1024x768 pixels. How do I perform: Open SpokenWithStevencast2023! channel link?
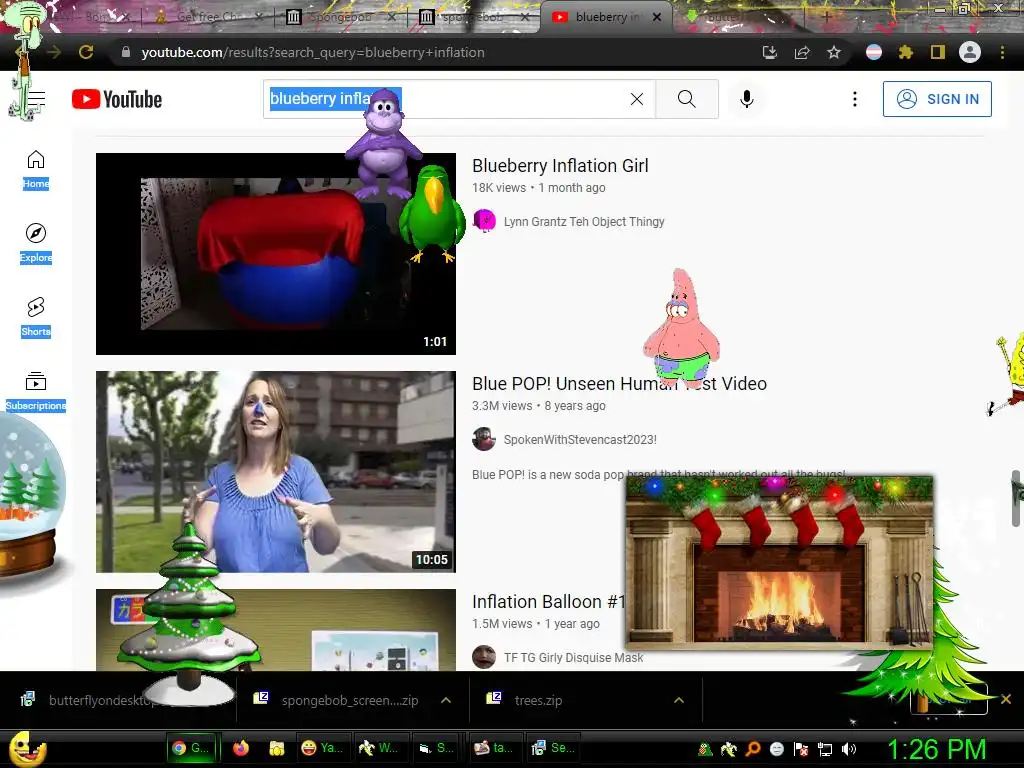point(580,440)
